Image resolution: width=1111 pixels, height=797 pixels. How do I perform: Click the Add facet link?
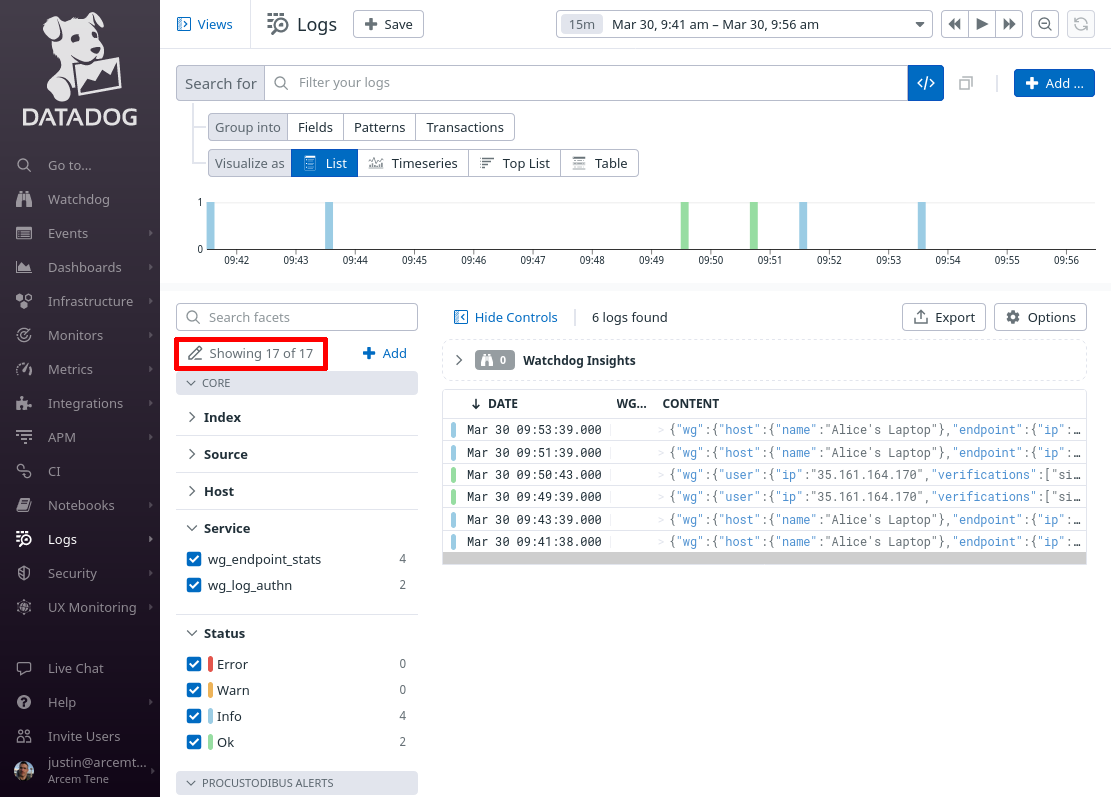385,354
